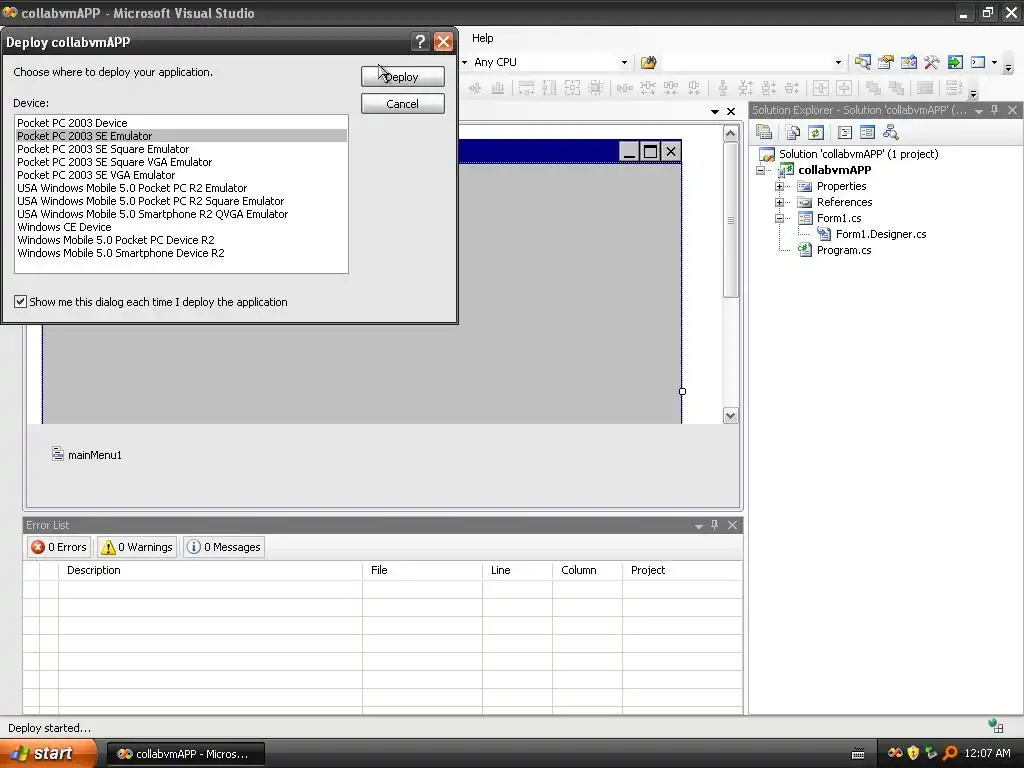Click the collabvmAPP taskbar button
Image resolution: width=1024 pixels, height=768 pixels.
point(185,754)
